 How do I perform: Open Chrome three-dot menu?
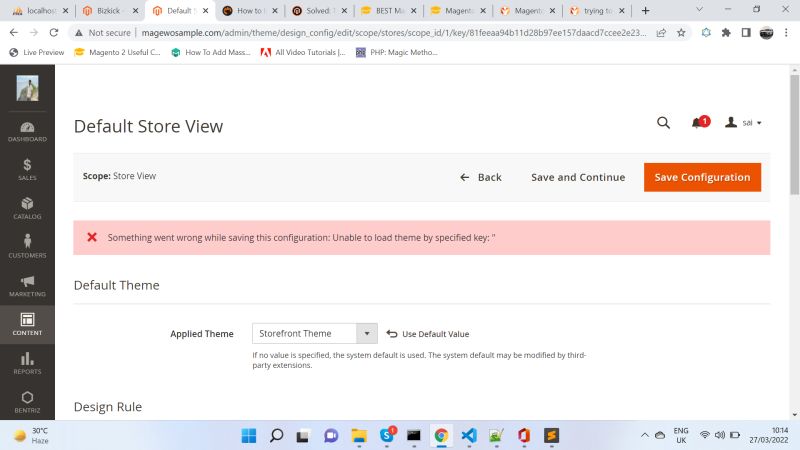(786, 33)
